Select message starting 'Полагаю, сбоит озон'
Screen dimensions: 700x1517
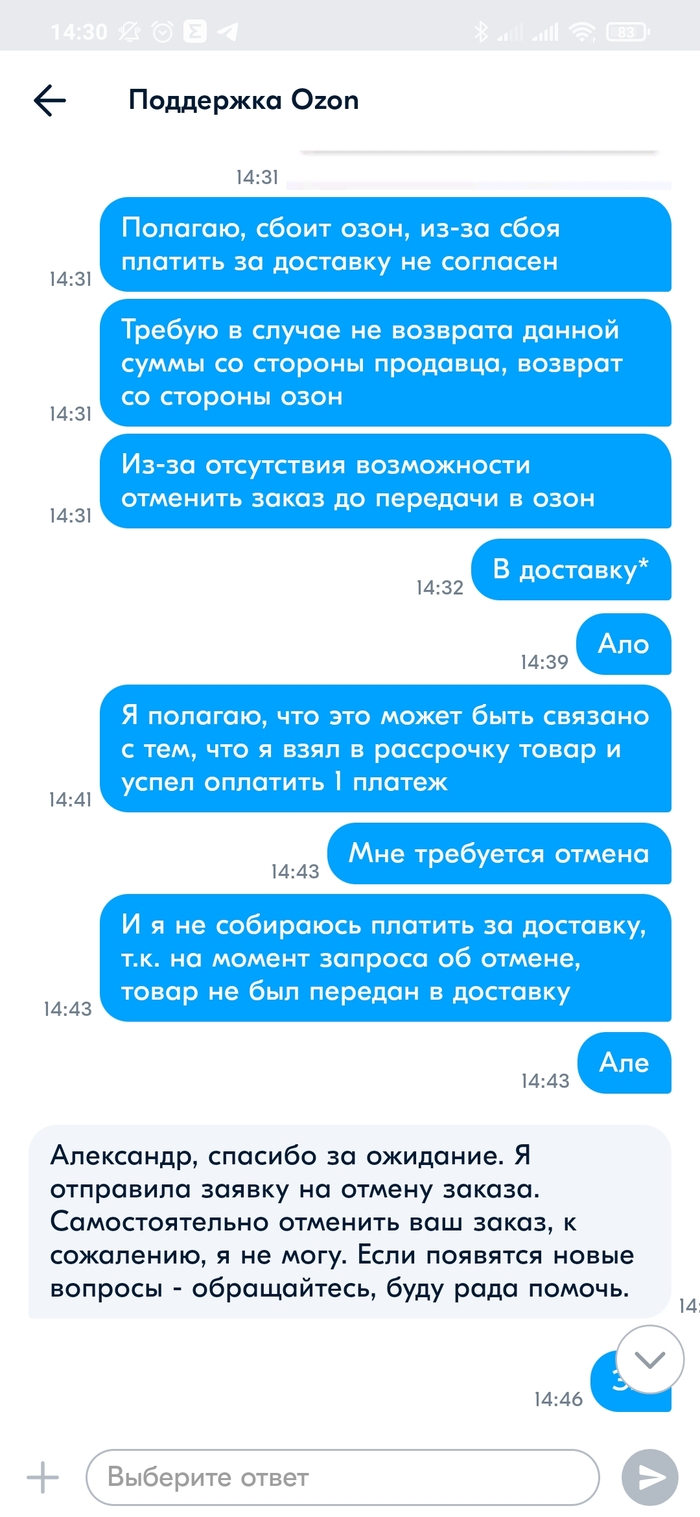(x=385, y=245)
